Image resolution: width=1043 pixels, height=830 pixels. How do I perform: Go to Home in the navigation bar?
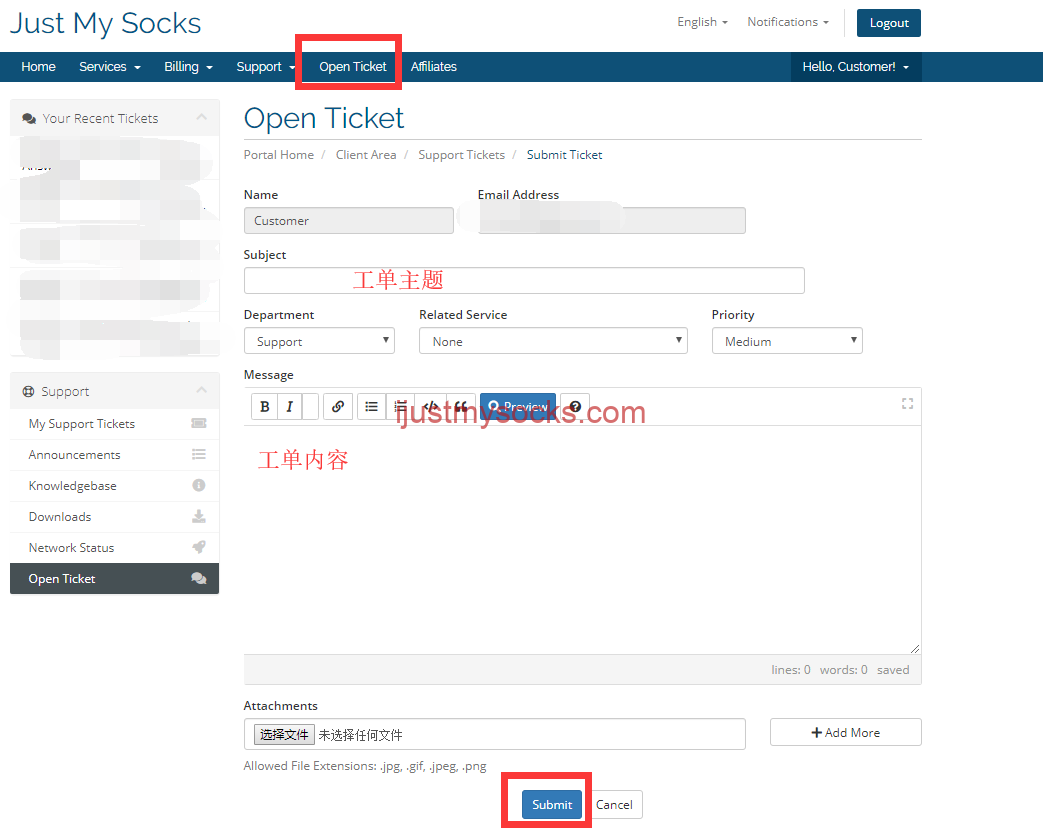coord(38,67)
